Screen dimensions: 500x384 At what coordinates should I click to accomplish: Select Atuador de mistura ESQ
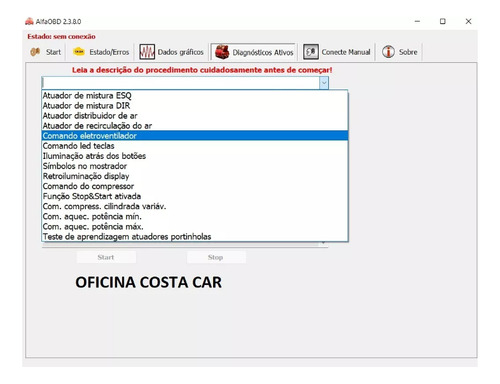point(195,96)
